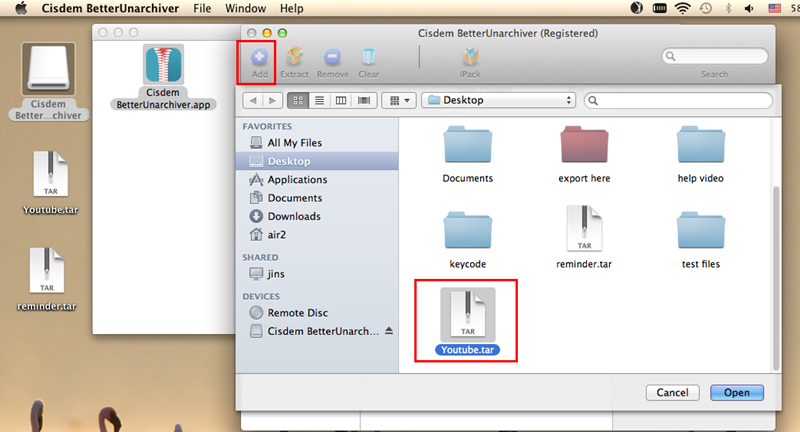
Task: Select the Cisdem BetterUnarchiver disk on desktop
Action: pos(48,82)
